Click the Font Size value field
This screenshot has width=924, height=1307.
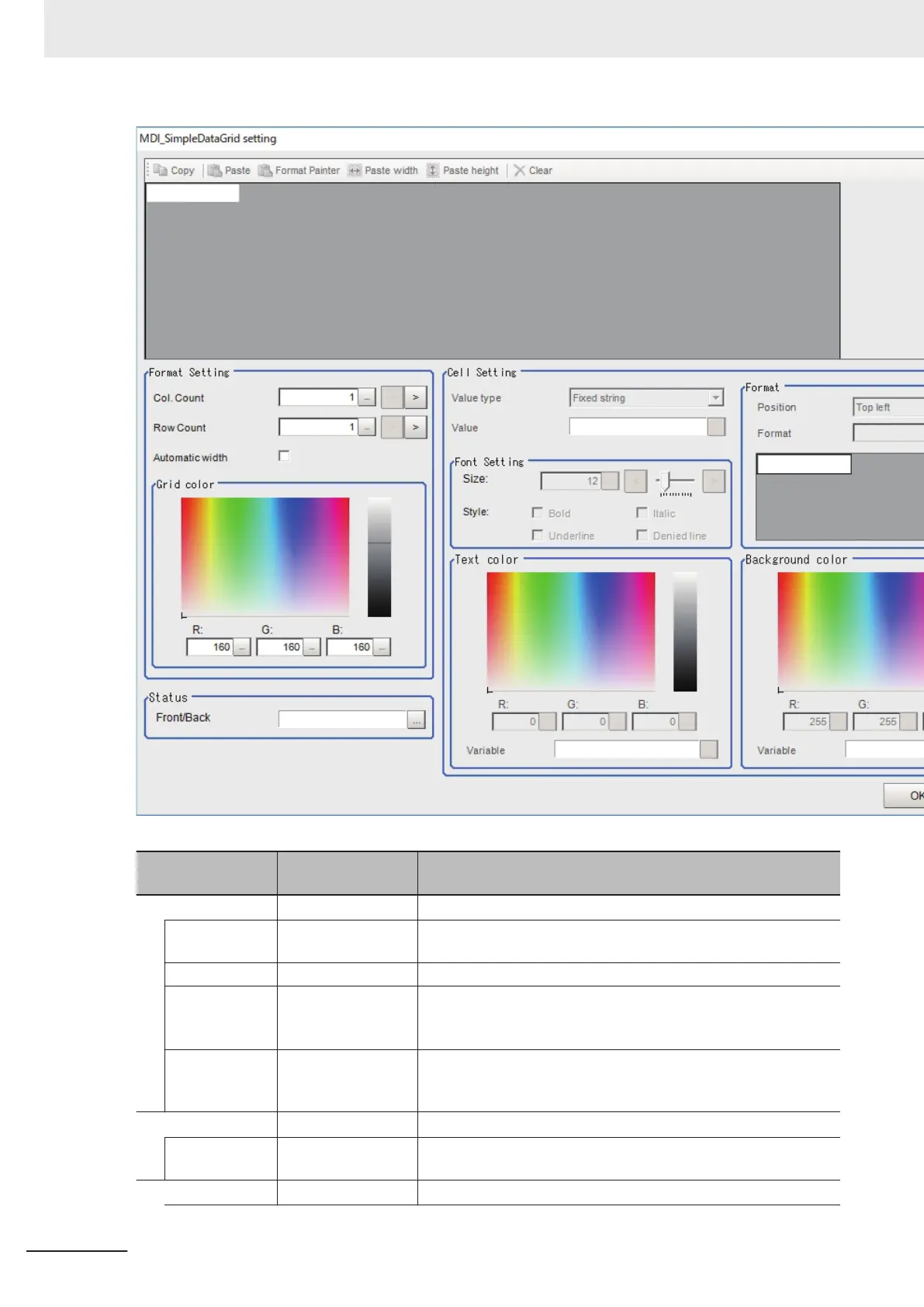click(x=571, y=481)
